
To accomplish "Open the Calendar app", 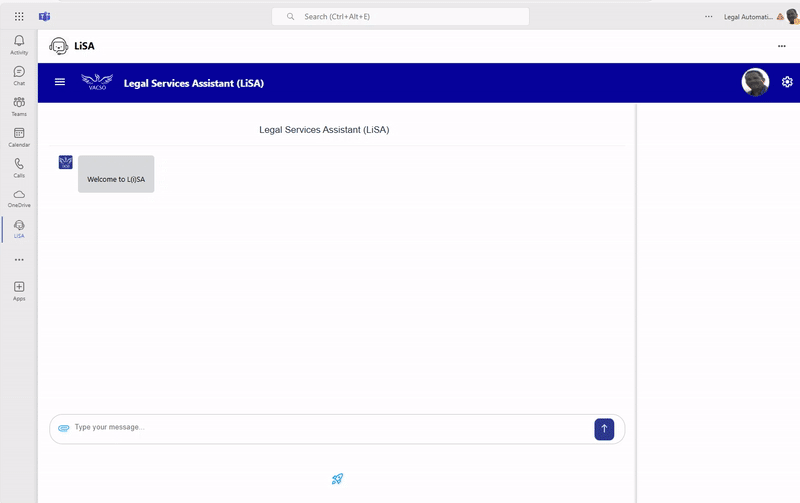I will [19, 136].
